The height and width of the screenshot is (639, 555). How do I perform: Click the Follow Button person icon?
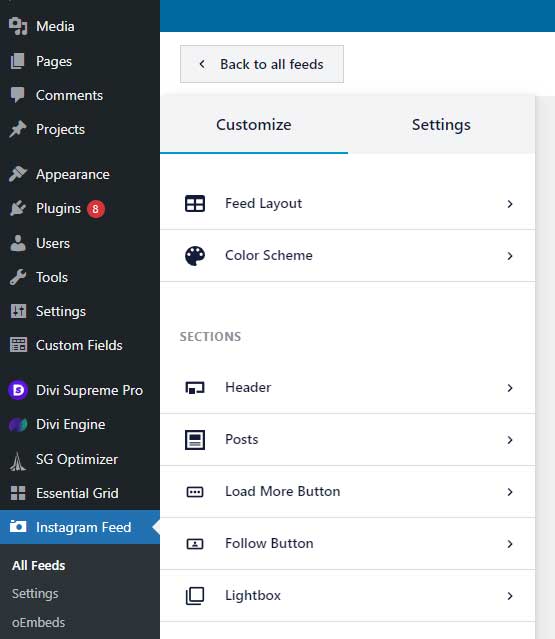(x=195, y=544)
